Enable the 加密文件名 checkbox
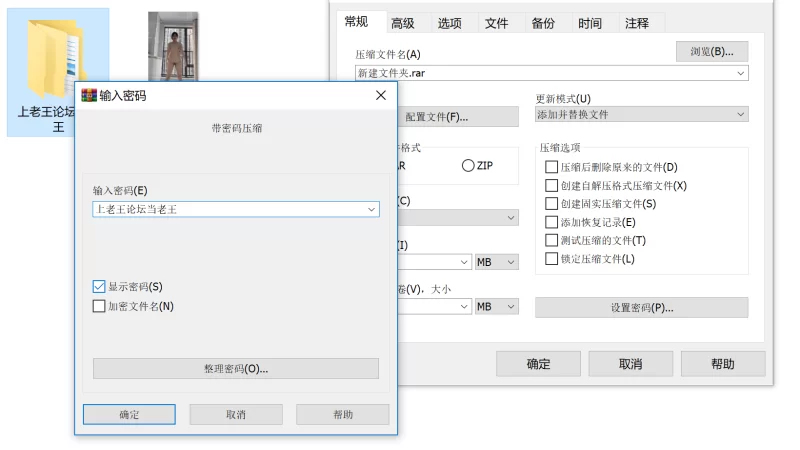 tap(99, 307)
